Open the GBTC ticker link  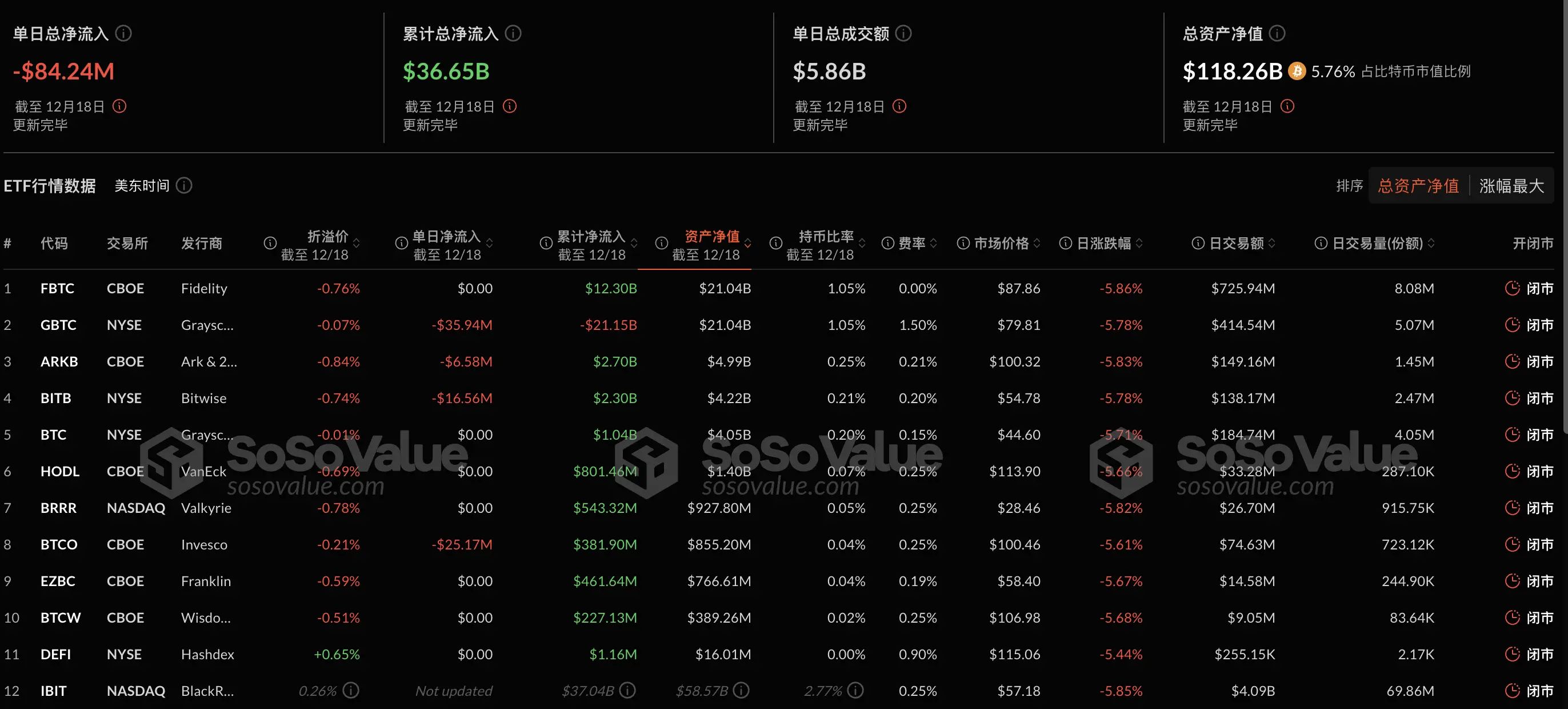pos(58,325)
